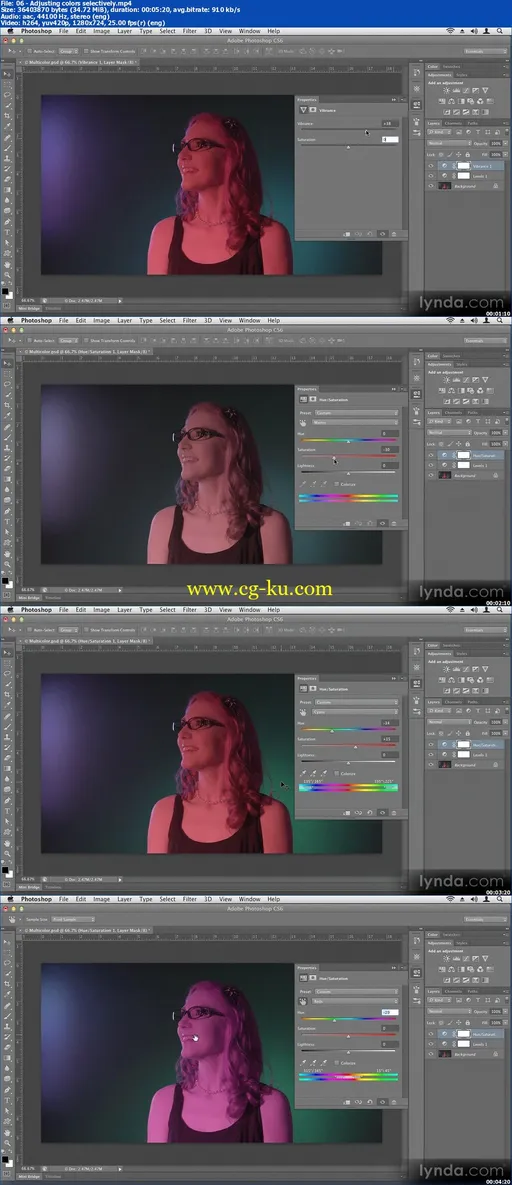
Task: Click the highlighted Properties dock icon in the 00:01:10 frame
Action: (x=417, y=104)
